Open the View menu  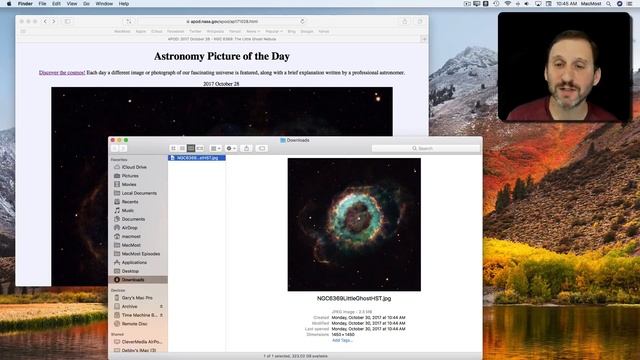72,4
